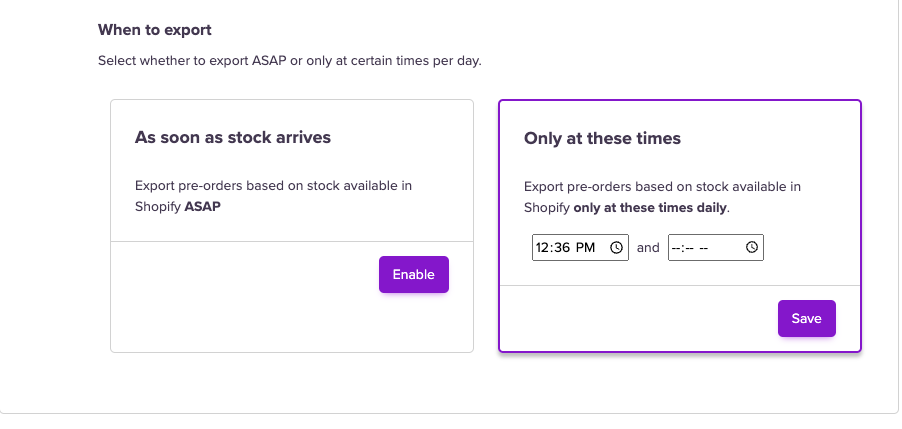Open clock picker on empty time field
Screen dimensions: 902x429
[x=752, y=247]
